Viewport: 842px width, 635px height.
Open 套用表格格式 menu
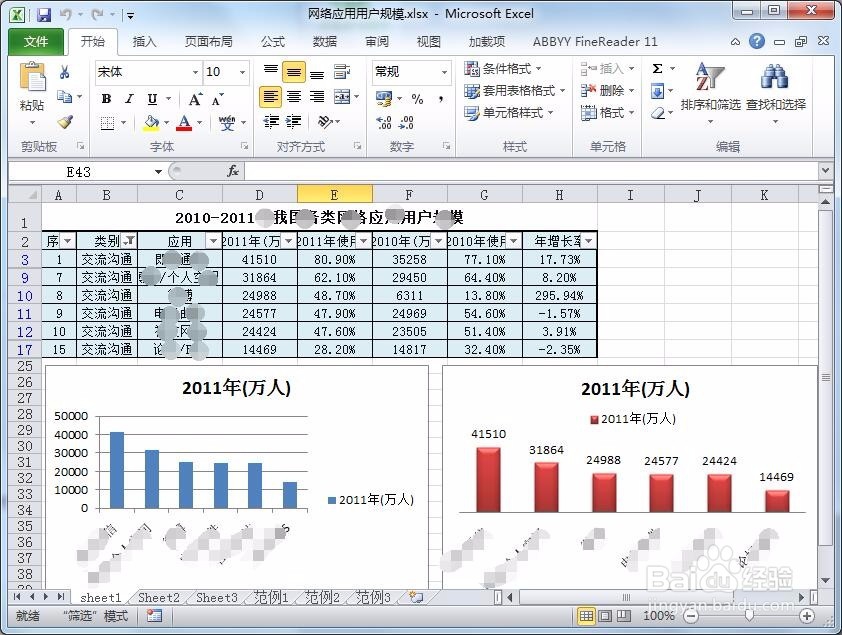515,91
